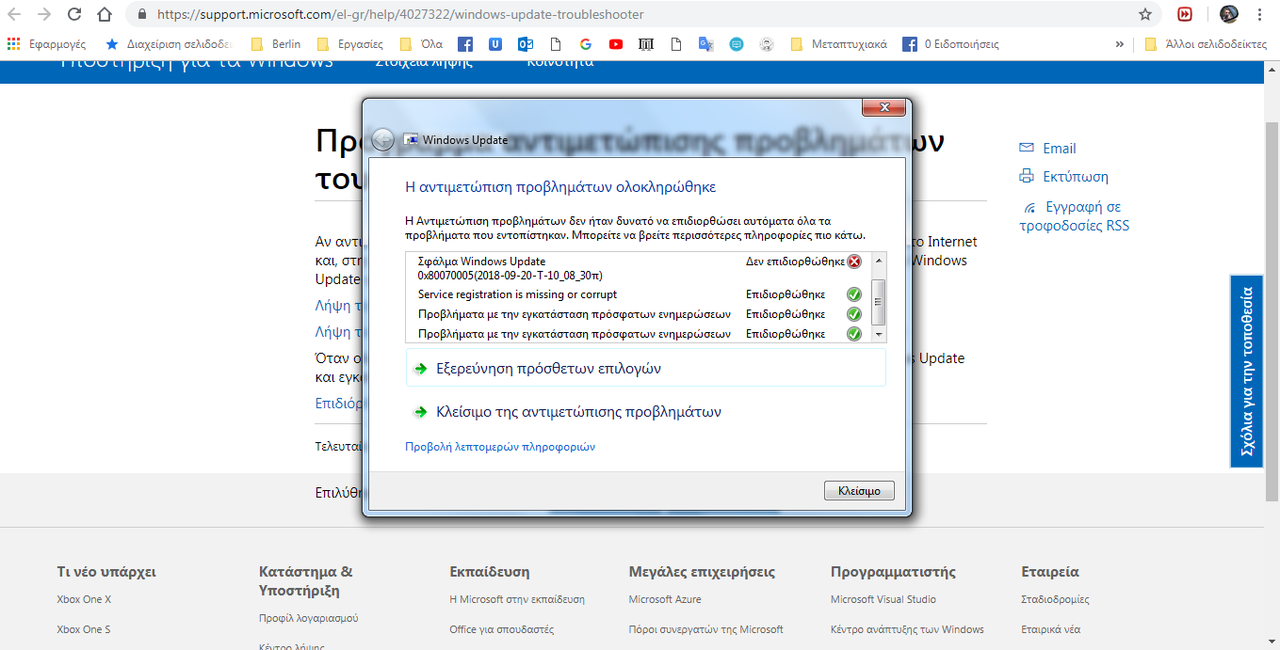Image resolution: width=1280 pixels, height=650 pixels.
Task: Open the Εργασίες bookmark folder
Action: tap(349, 44)
